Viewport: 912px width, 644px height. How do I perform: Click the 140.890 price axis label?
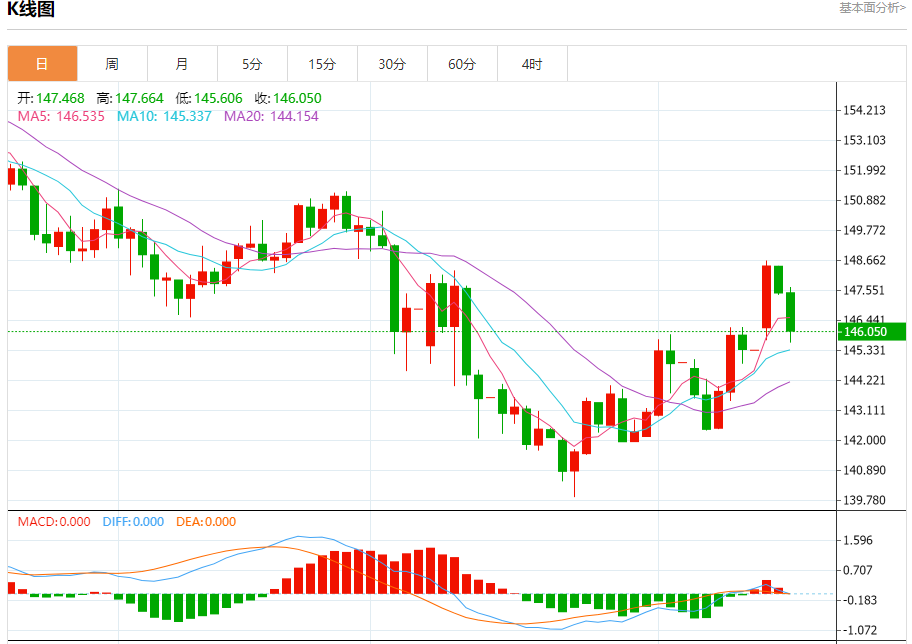point(864,471)
